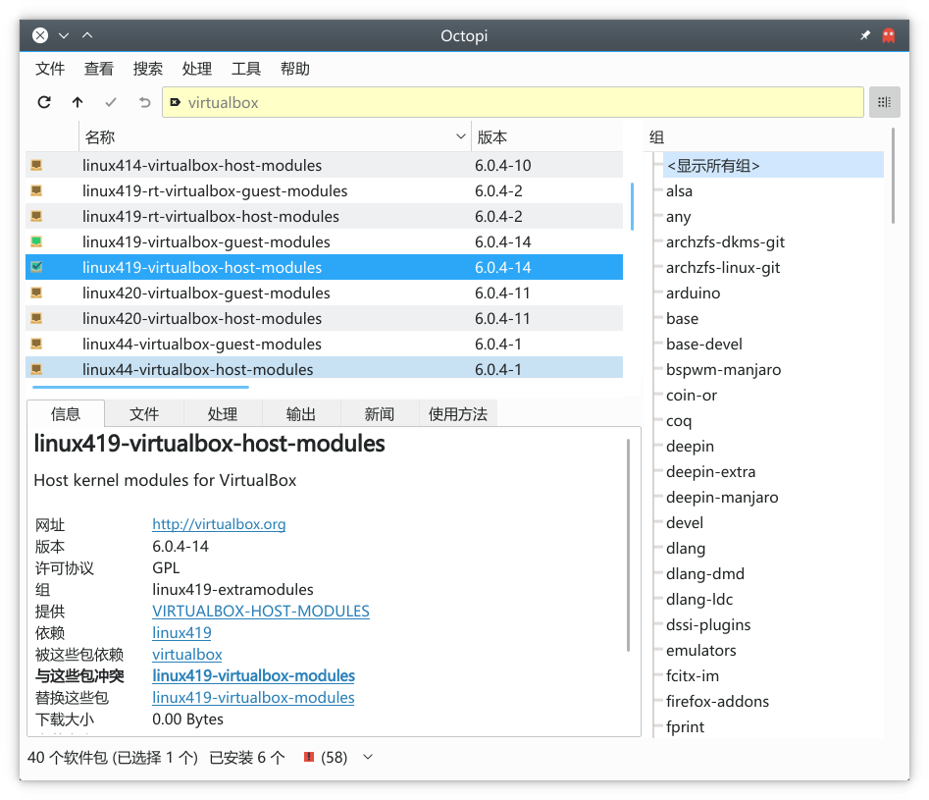
Task: Click the package list horizontal scrollbar
Action: tap(140, 387)
